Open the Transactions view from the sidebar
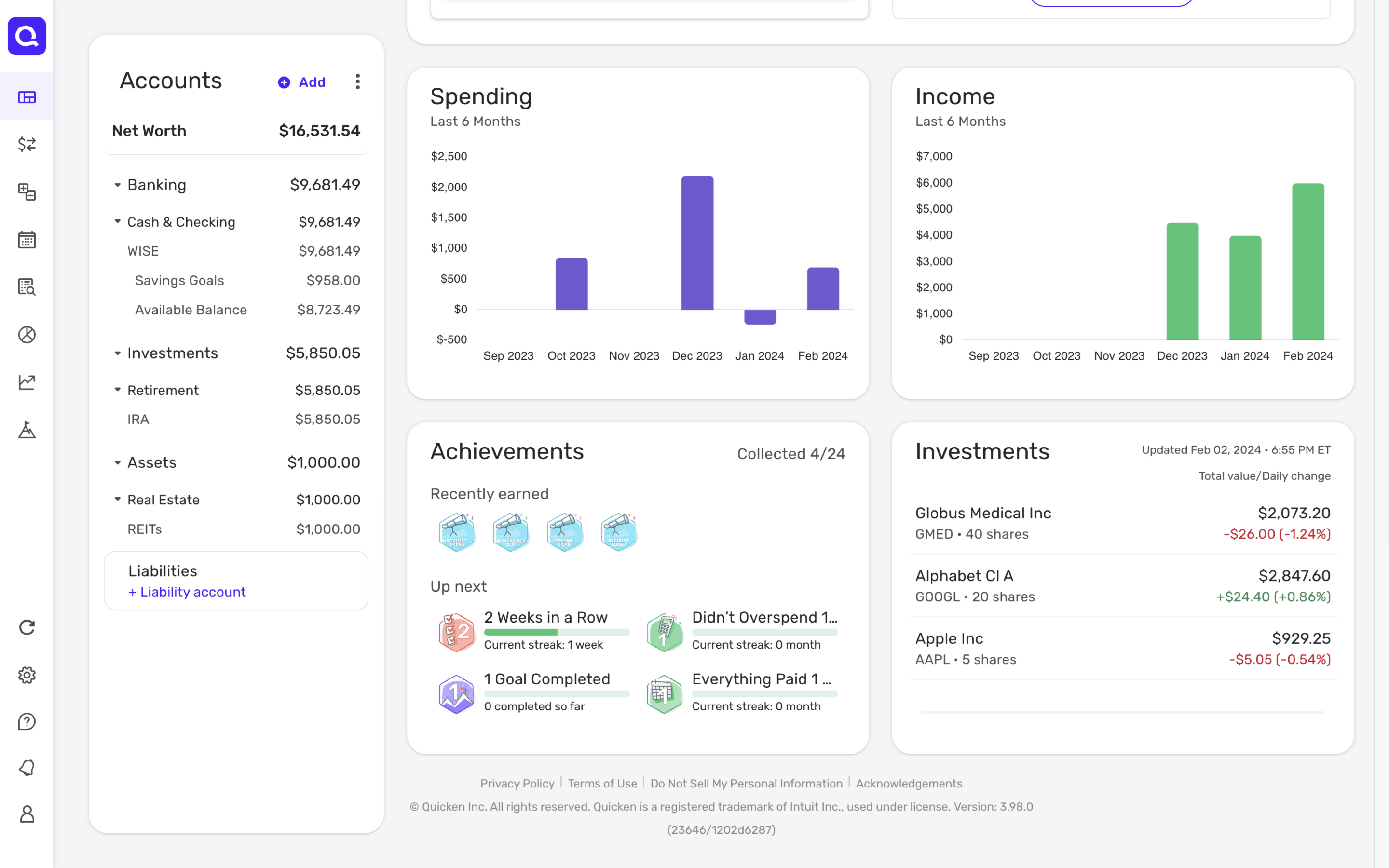Viewport: 1389px width, 868px height. (x=27, y=145)
